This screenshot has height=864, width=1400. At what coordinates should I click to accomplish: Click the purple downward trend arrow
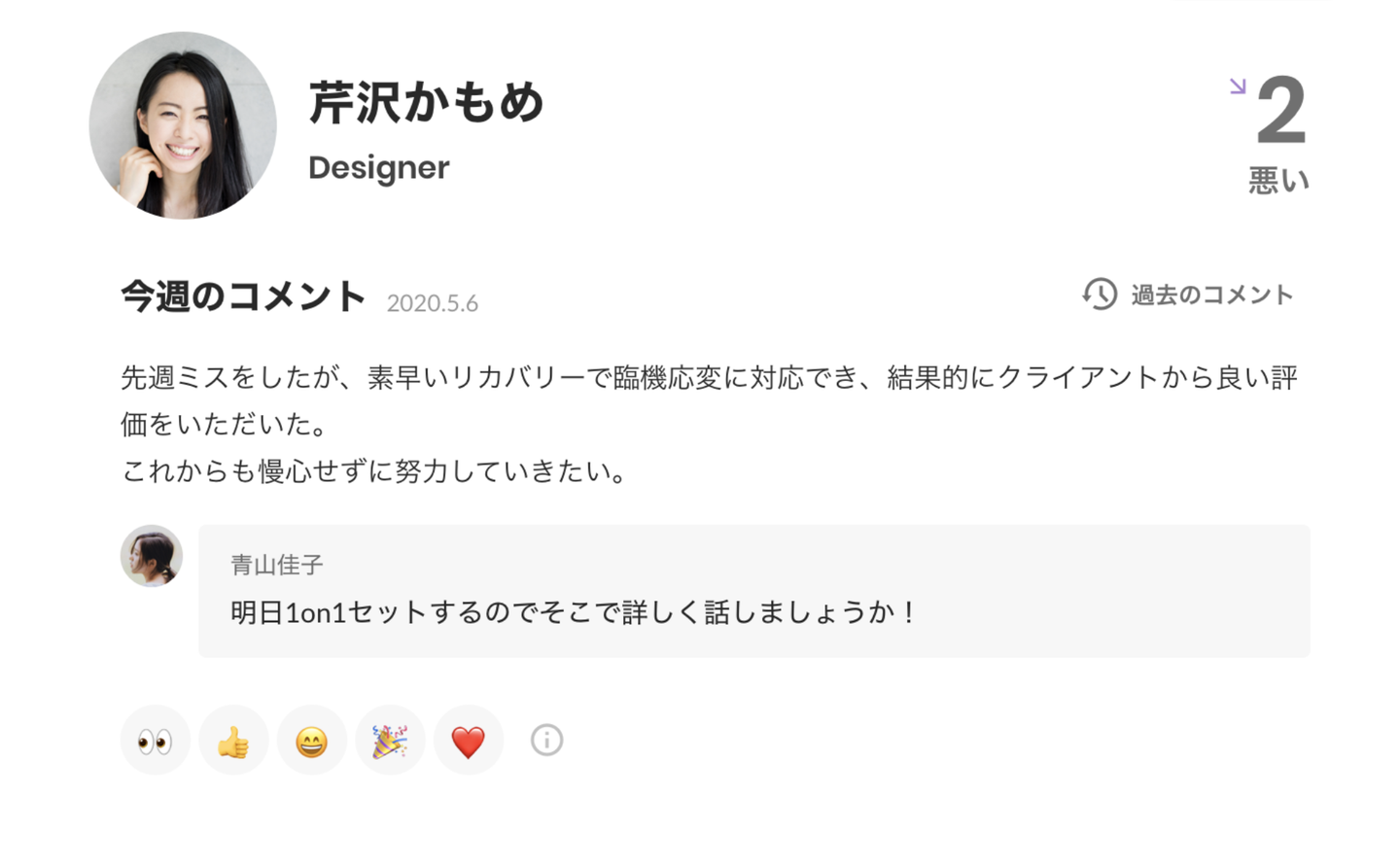click(x=1238, y=86)
